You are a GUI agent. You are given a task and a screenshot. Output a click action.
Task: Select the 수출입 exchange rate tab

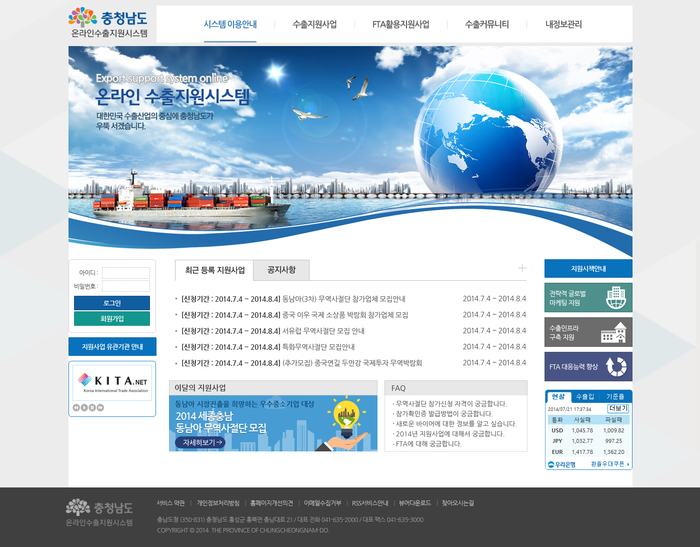(585, 397)
